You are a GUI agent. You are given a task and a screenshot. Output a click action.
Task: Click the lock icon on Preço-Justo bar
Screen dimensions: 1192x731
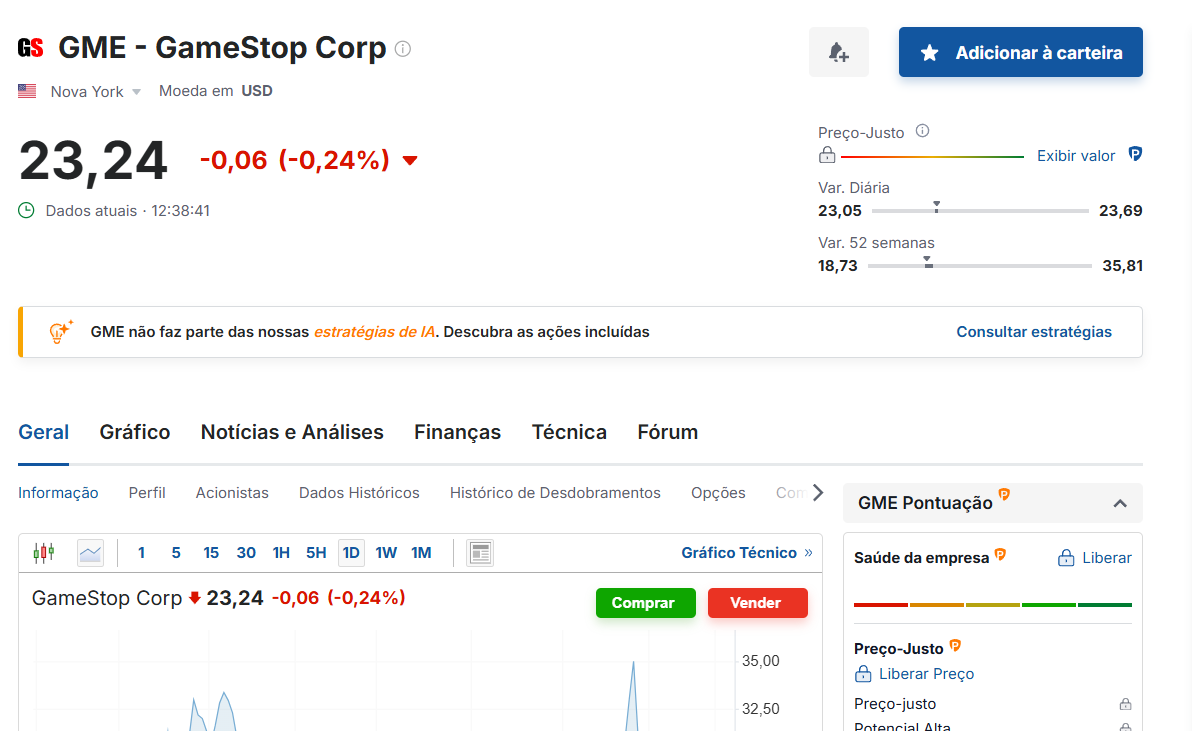[x=827, y=155]
